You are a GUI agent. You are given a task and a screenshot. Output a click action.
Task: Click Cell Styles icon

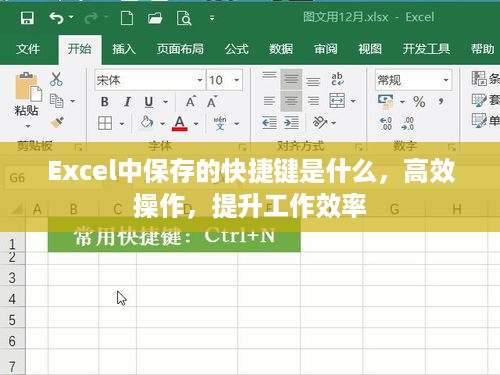(479, 121)
